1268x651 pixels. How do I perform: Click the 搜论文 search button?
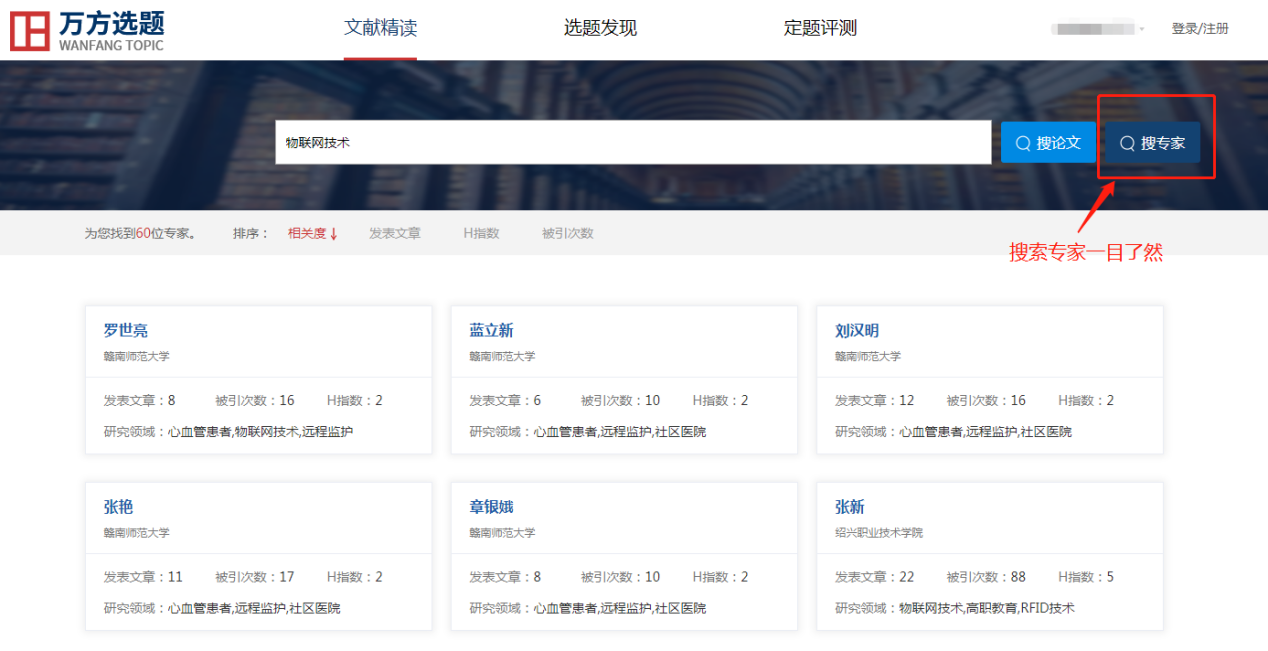[1048, 143]
